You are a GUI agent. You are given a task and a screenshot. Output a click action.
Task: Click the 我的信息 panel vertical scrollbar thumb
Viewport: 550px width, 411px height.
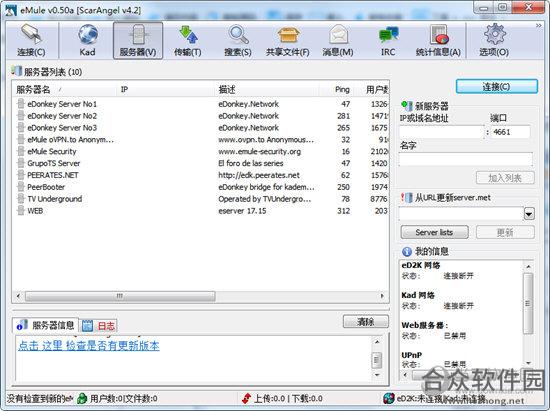click(x=528, y=303)
